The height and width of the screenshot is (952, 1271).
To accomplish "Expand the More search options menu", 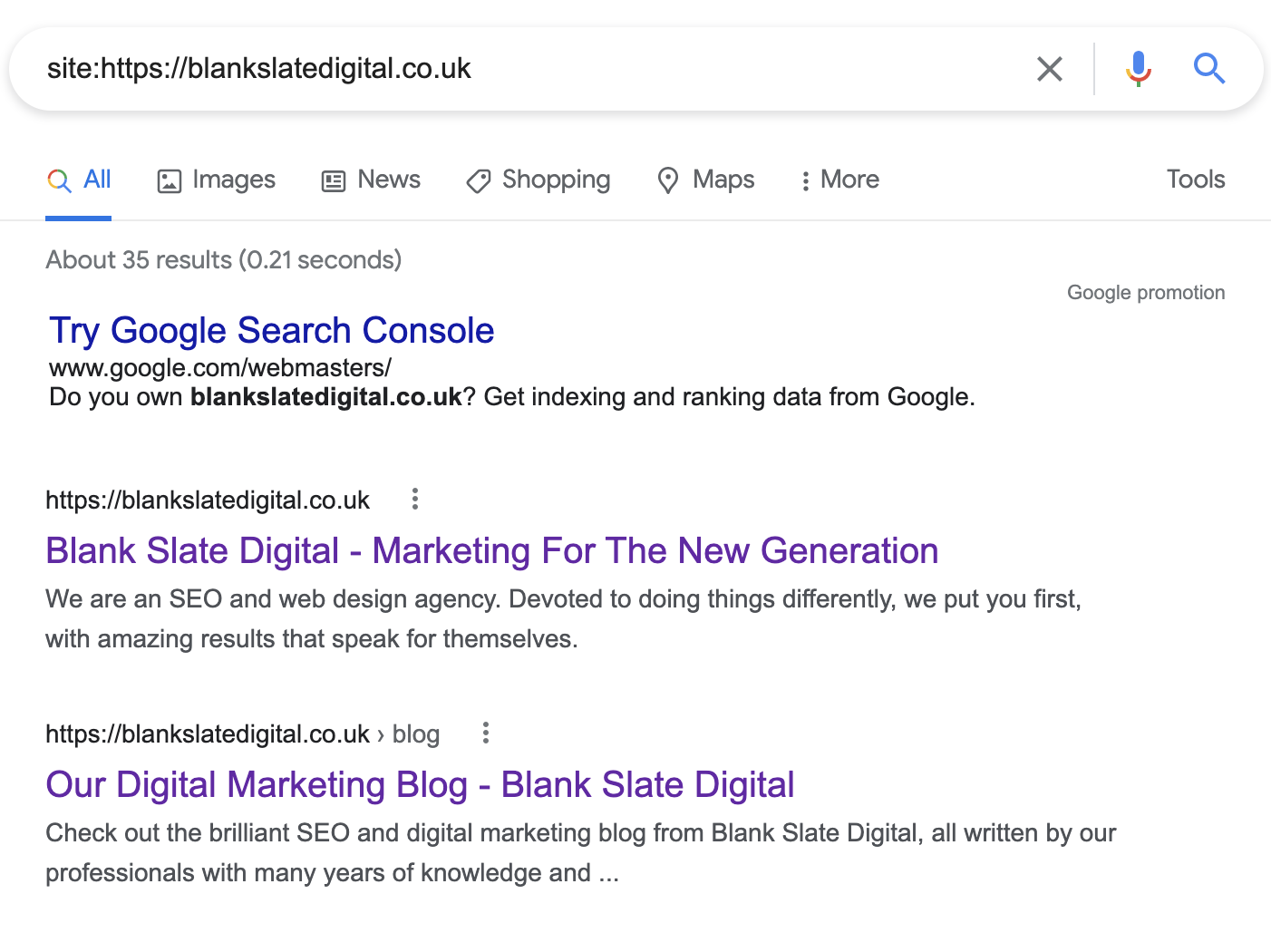I will click(839, 180).
